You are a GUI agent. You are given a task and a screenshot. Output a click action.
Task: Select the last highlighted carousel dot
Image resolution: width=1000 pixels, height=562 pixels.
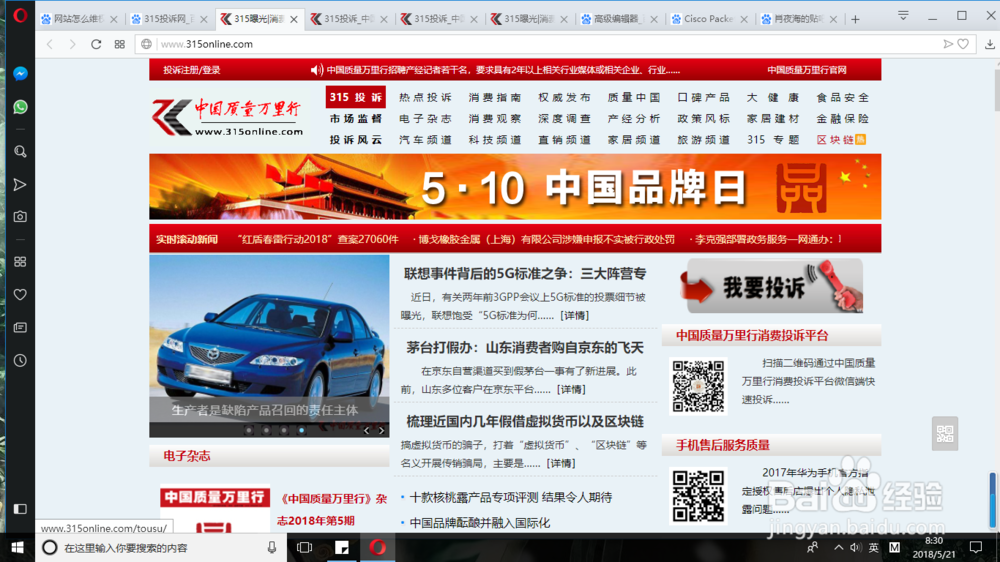pyautogui.click(x=302, y=431)
